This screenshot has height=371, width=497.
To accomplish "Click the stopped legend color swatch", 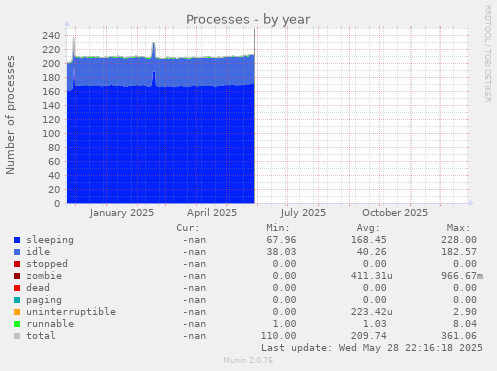I will [x=17, y=264].
